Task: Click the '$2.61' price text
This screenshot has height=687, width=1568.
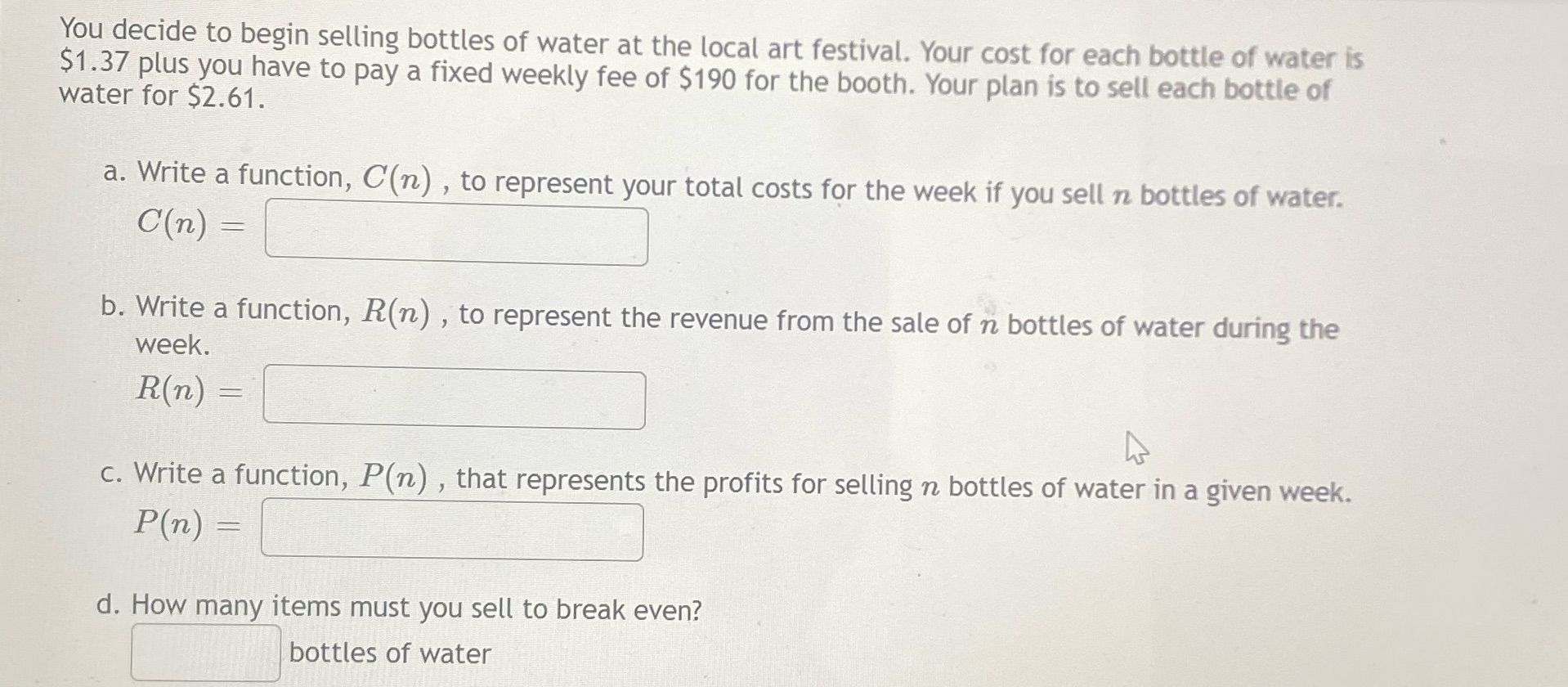Action: click(220, 99)
